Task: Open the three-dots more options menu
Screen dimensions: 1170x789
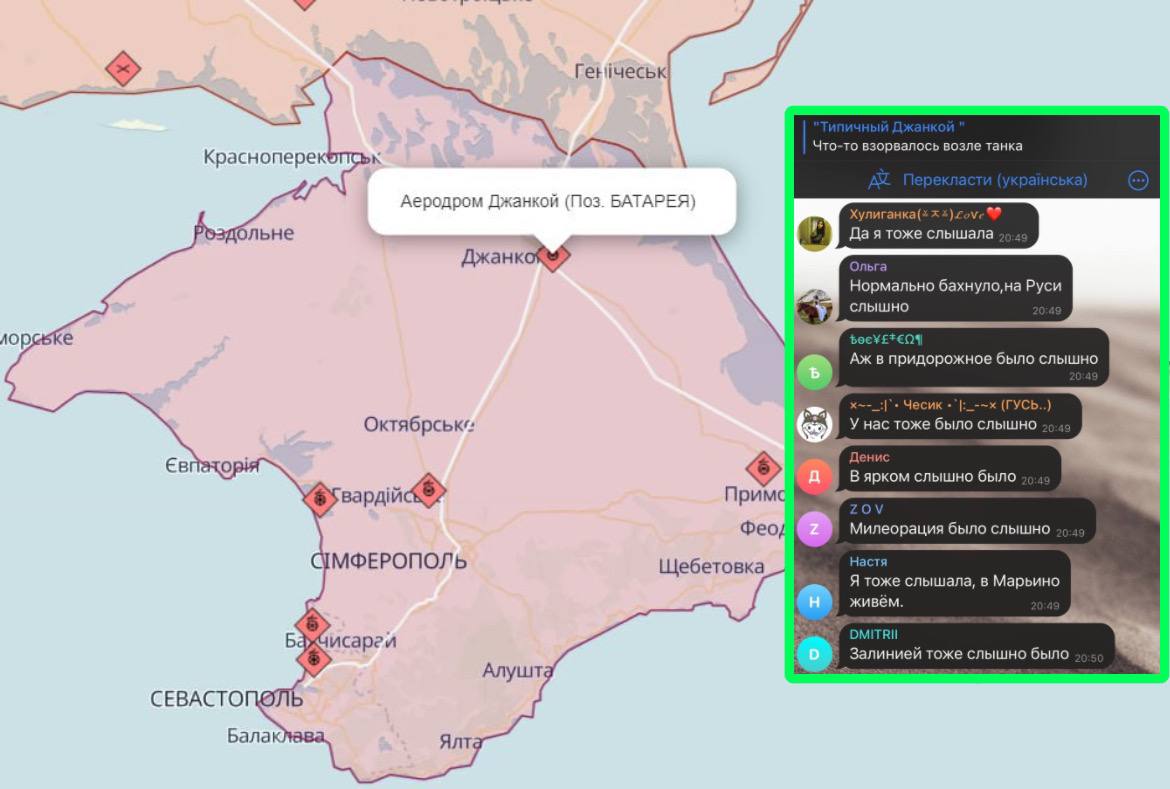Action: [1137, 180]
